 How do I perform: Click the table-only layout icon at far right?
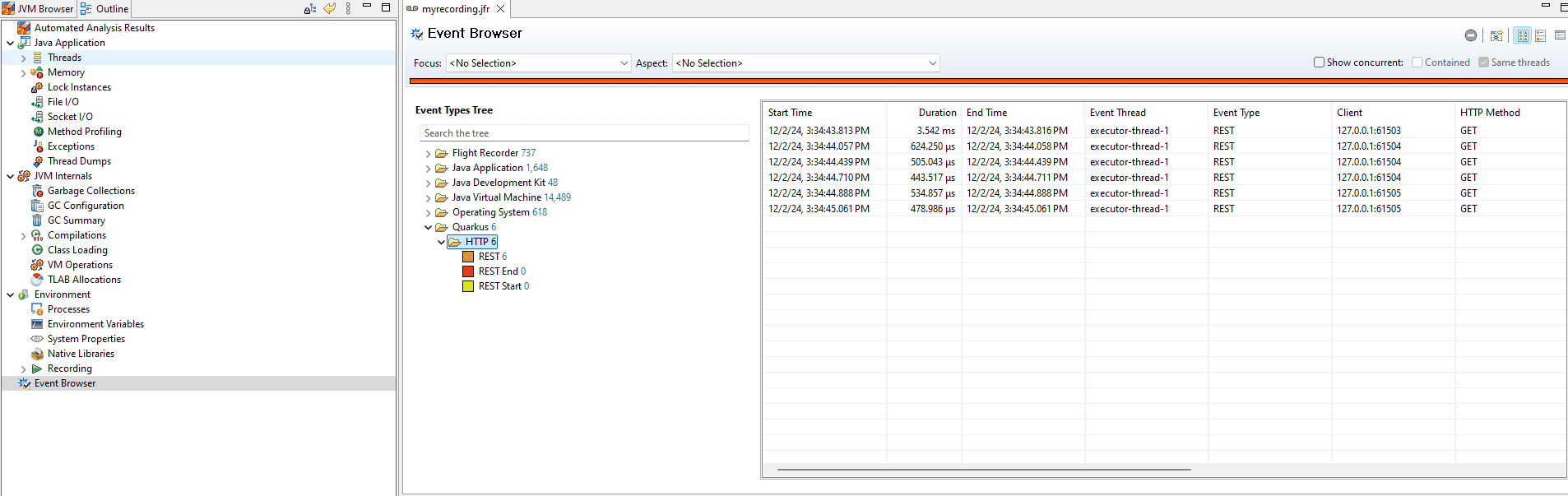click(x=1560, y=35)
